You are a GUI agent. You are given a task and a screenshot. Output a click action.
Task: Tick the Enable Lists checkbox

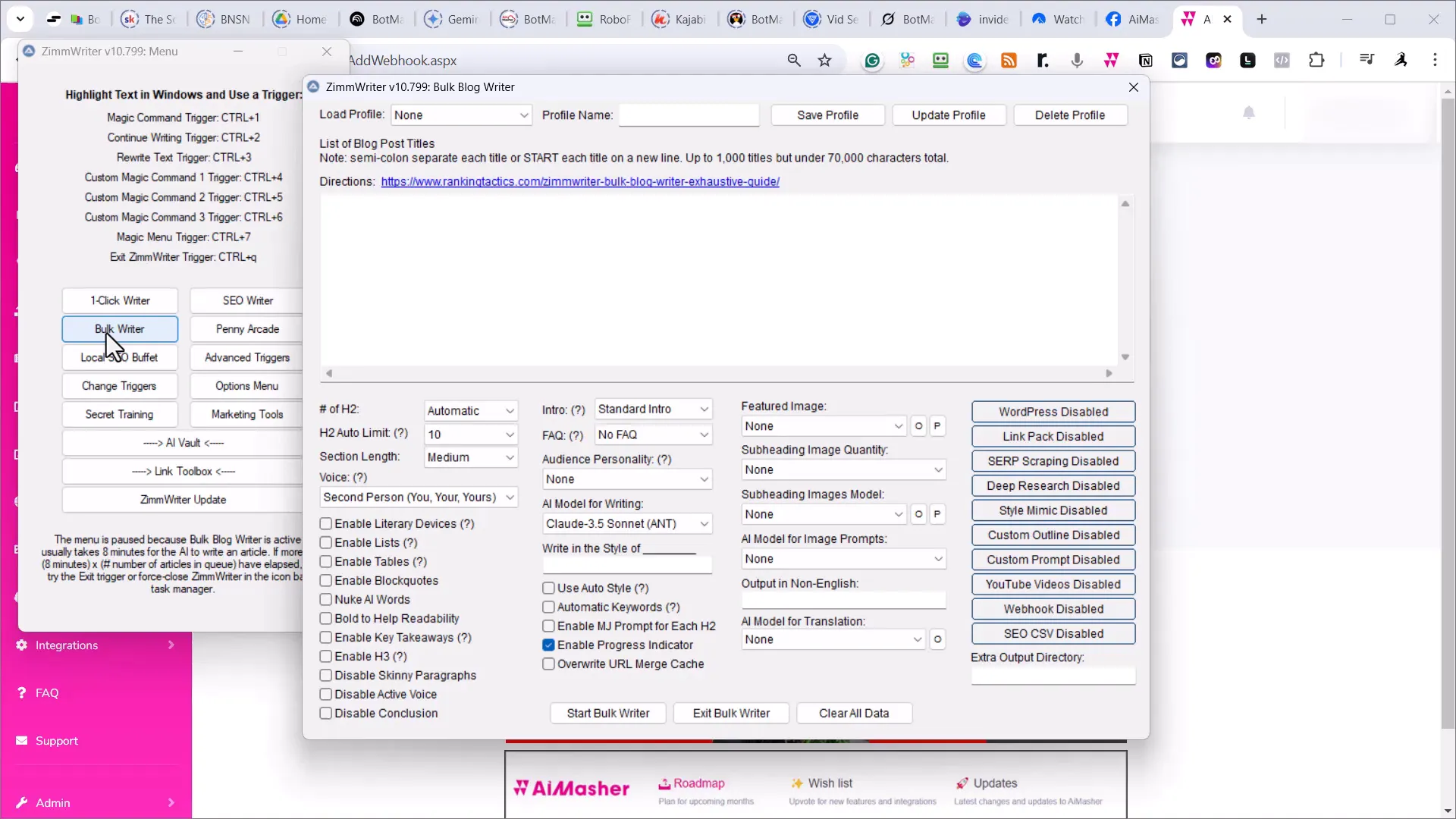pyautogui.click(x=326, y=543)
